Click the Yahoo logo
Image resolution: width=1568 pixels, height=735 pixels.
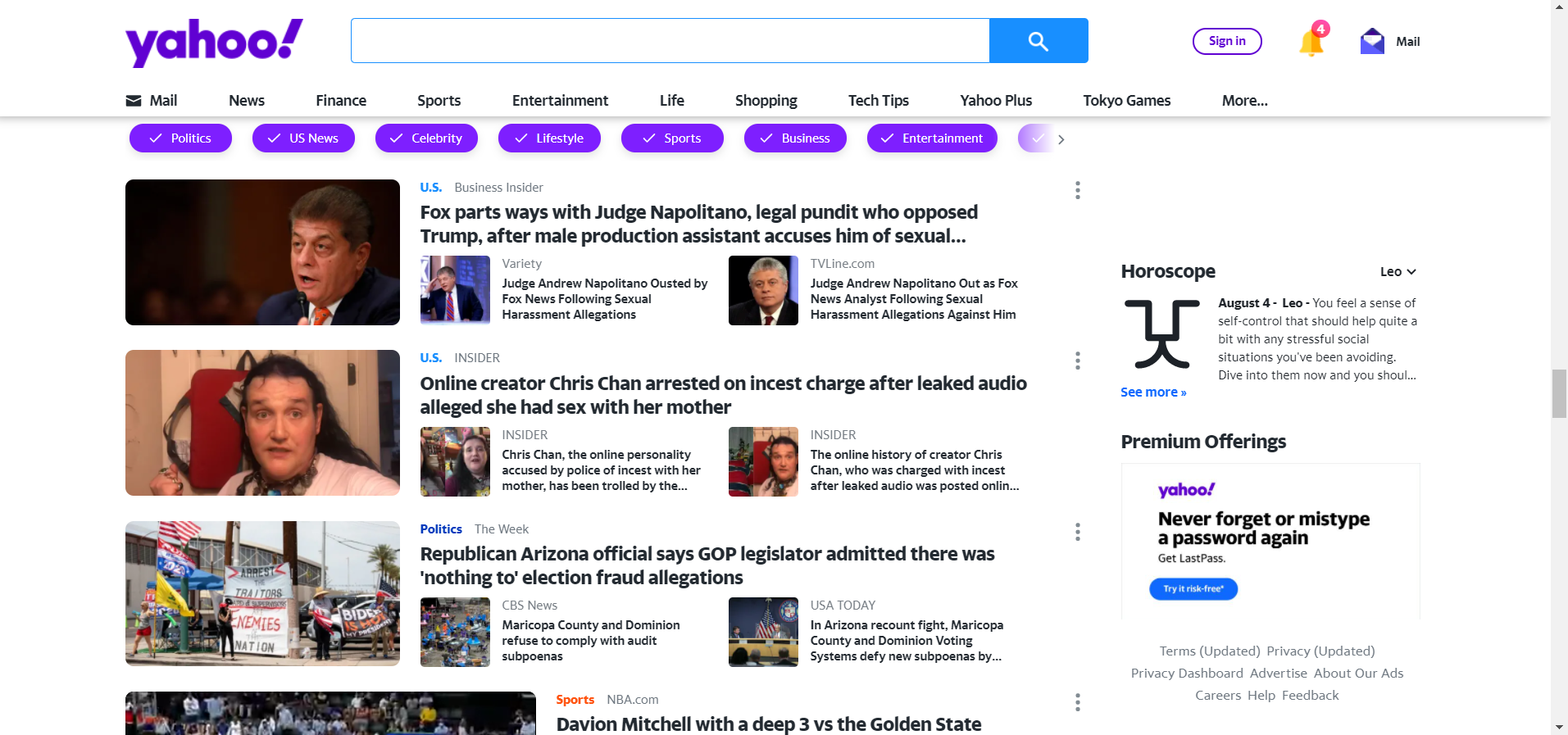(214, 43)
